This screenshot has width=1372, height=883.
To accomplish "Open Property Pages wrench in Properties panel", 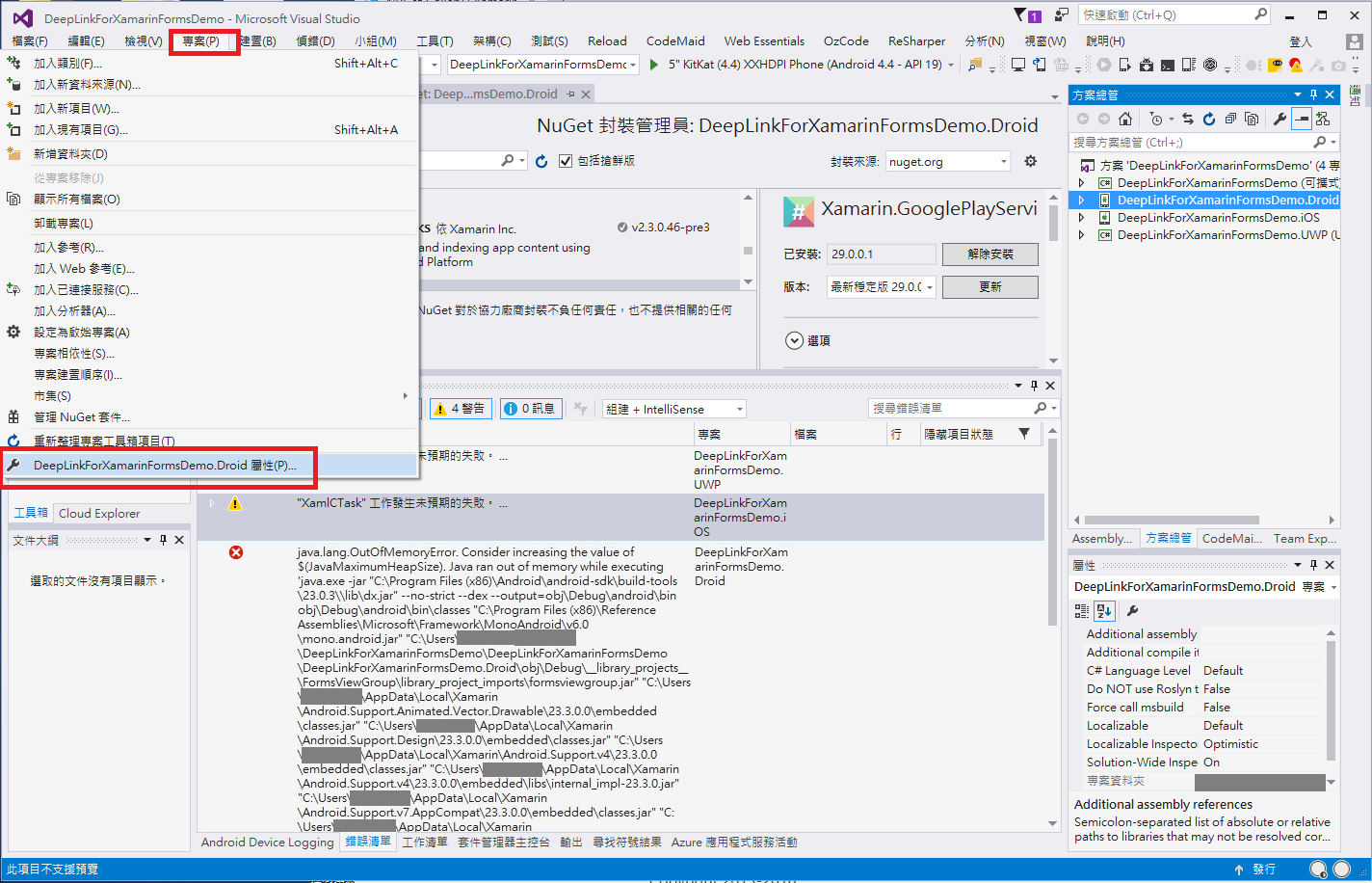I will click(1132, 610).
